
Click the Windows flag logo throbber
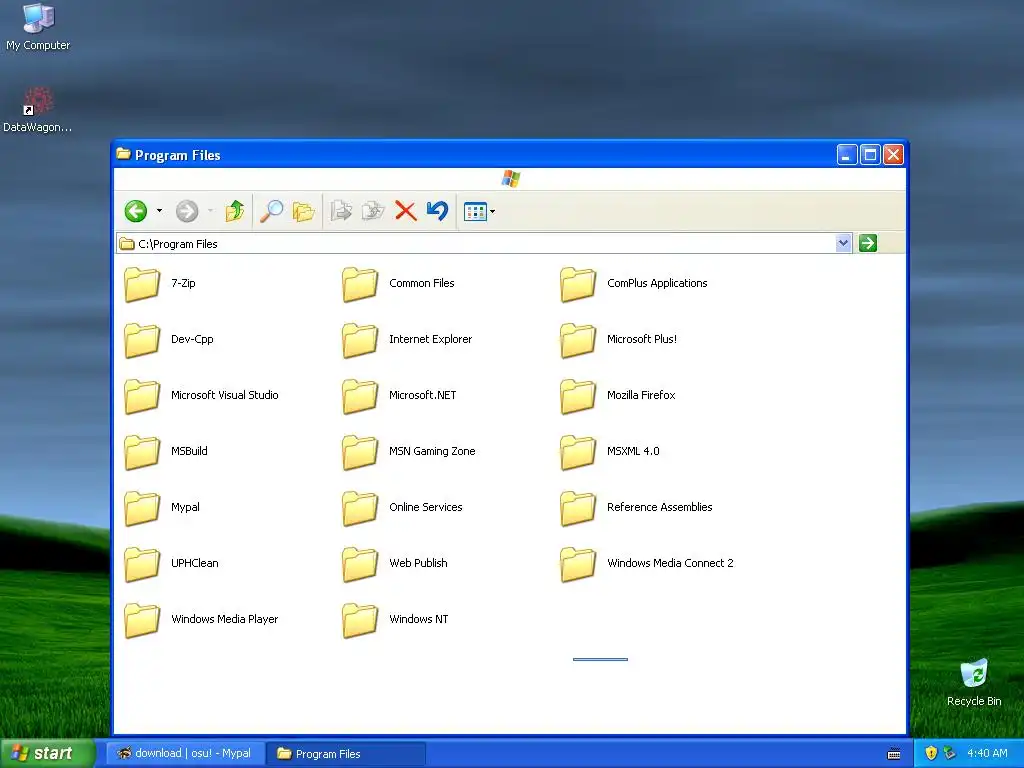pos(511,178)
